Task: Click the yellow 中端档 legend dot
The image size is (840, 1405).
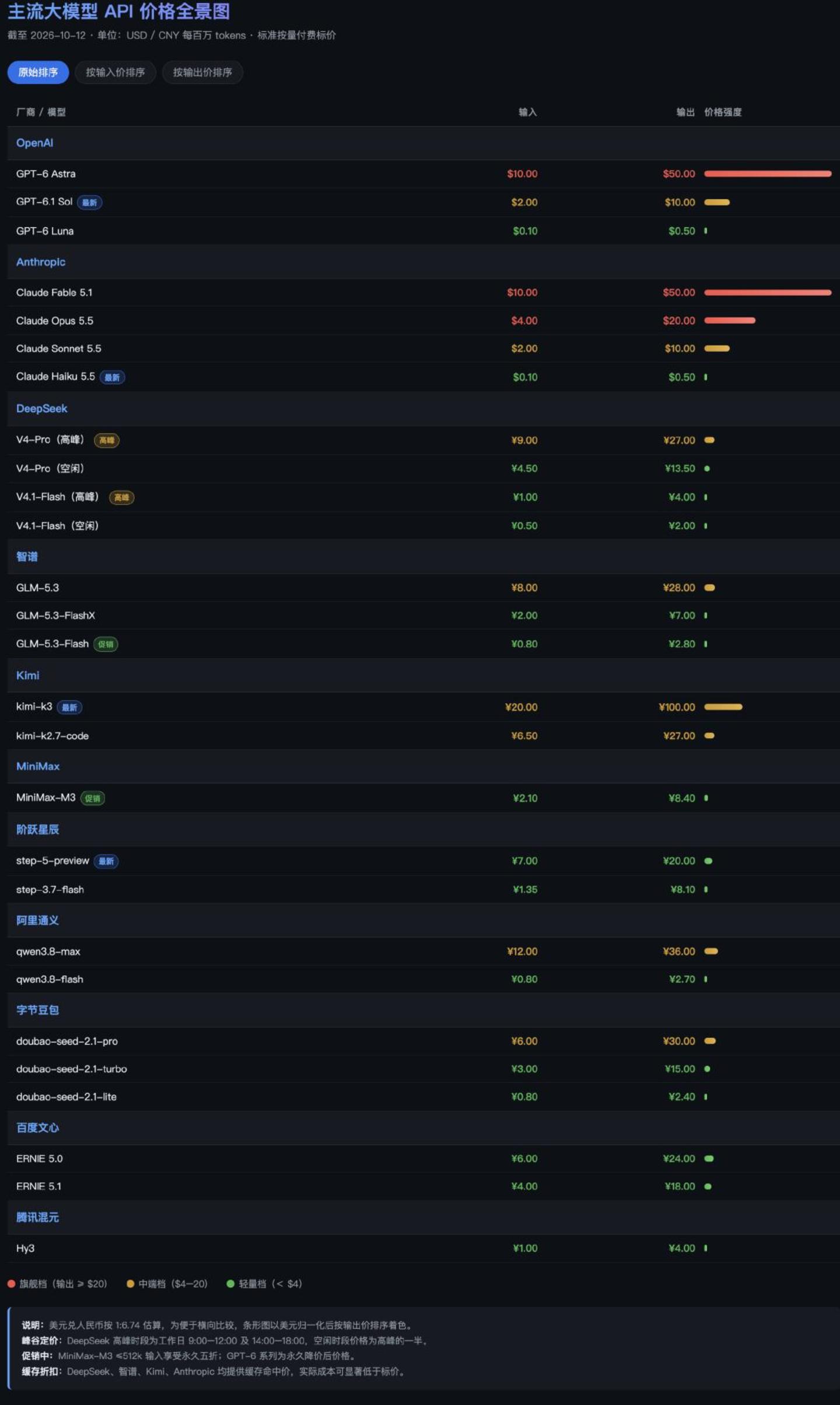Action: click(x=131, y=1284)
